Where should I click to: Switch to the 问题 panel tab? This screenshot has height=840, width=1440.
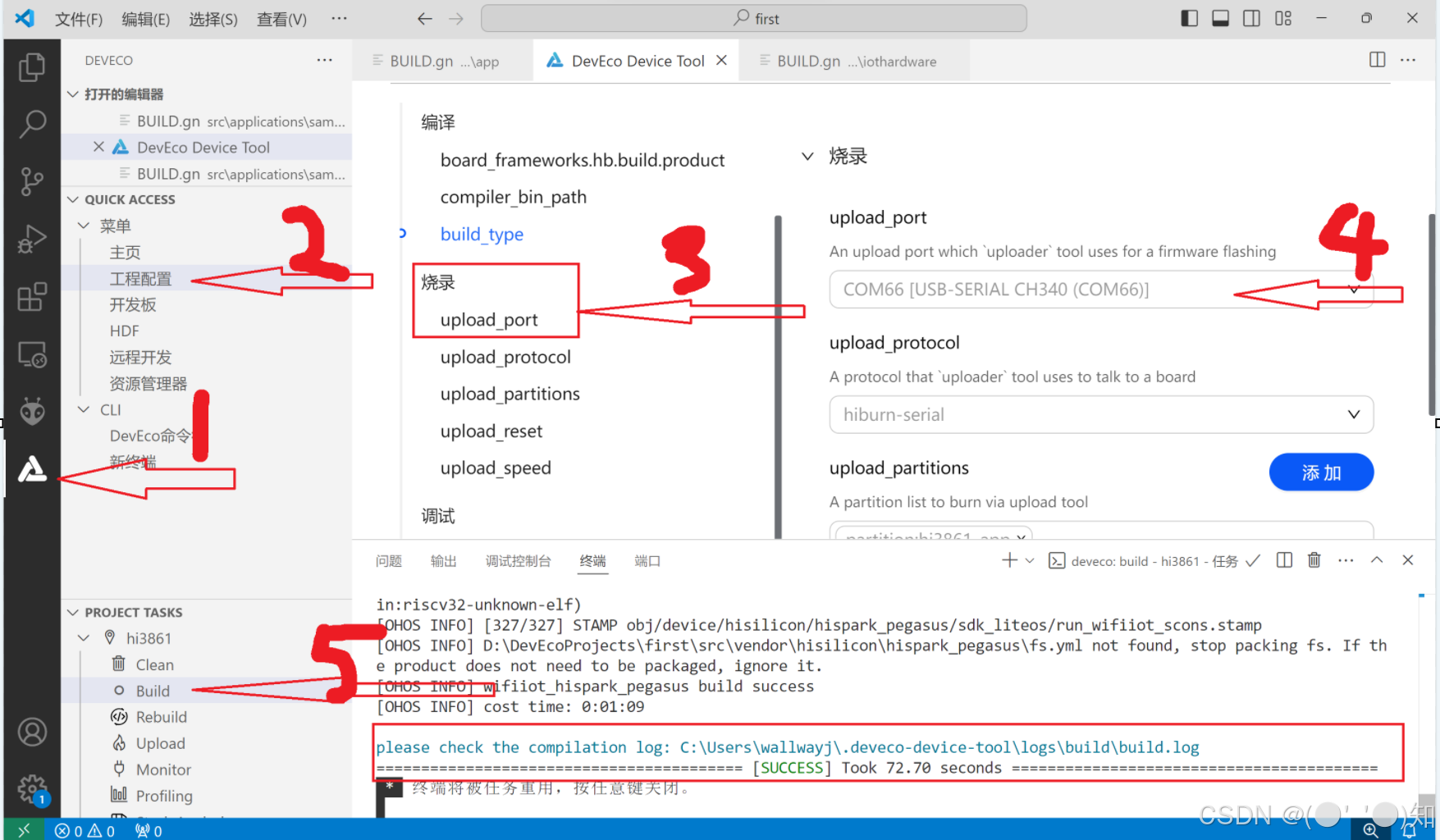[x=389, y=561]
